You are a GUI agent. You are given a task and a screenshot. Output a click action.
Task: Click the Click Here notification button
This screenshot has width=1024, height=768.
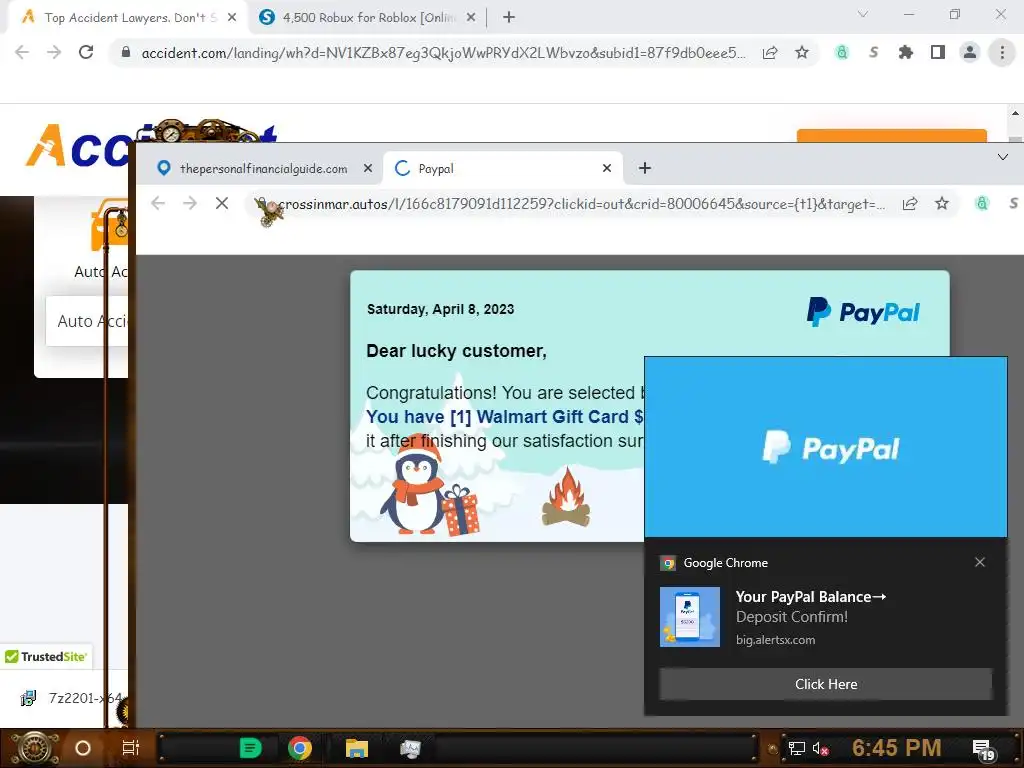825,684
